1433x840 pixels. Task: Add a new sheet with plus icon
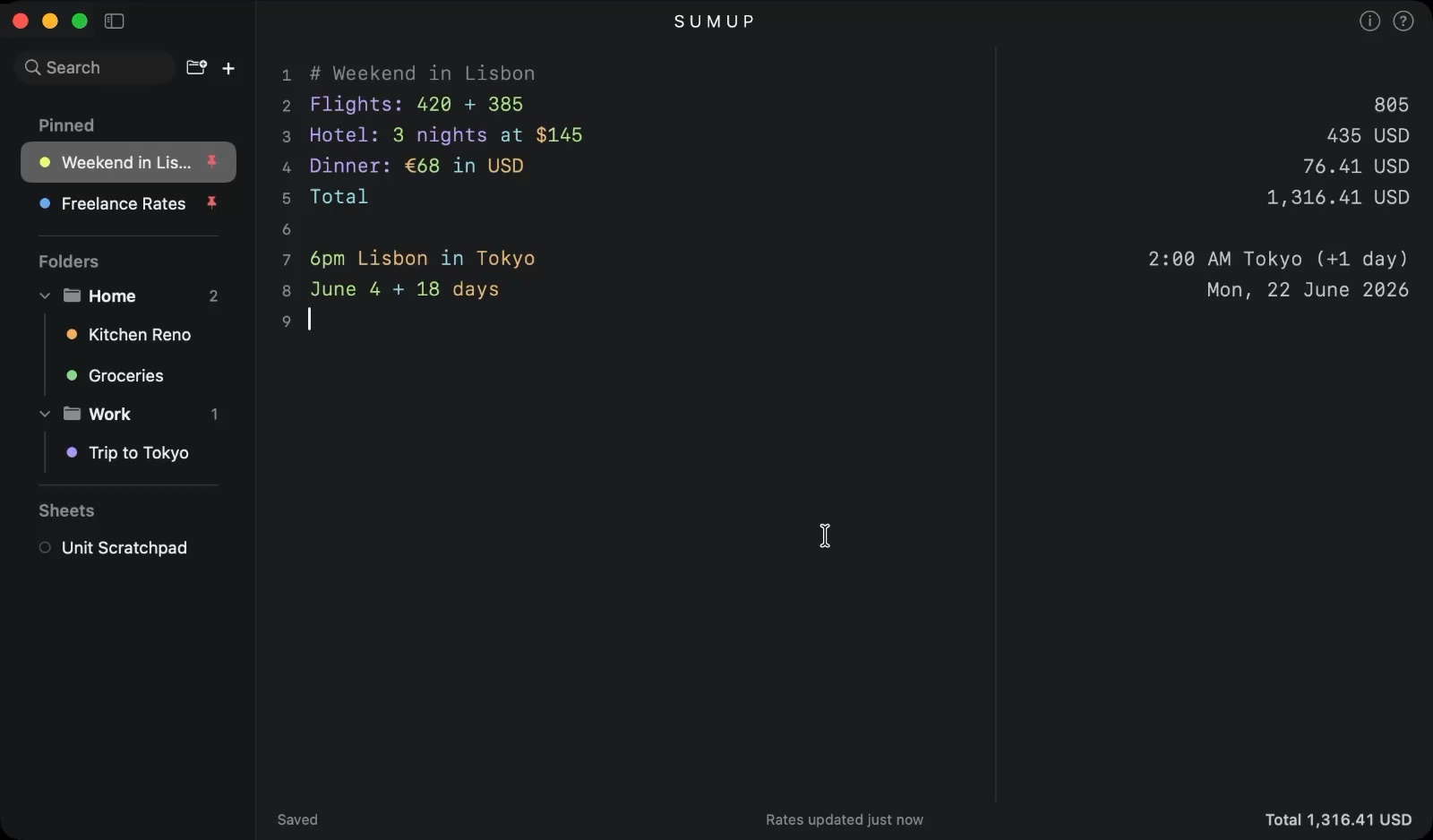pyautogui.click(x=228, y=68)
